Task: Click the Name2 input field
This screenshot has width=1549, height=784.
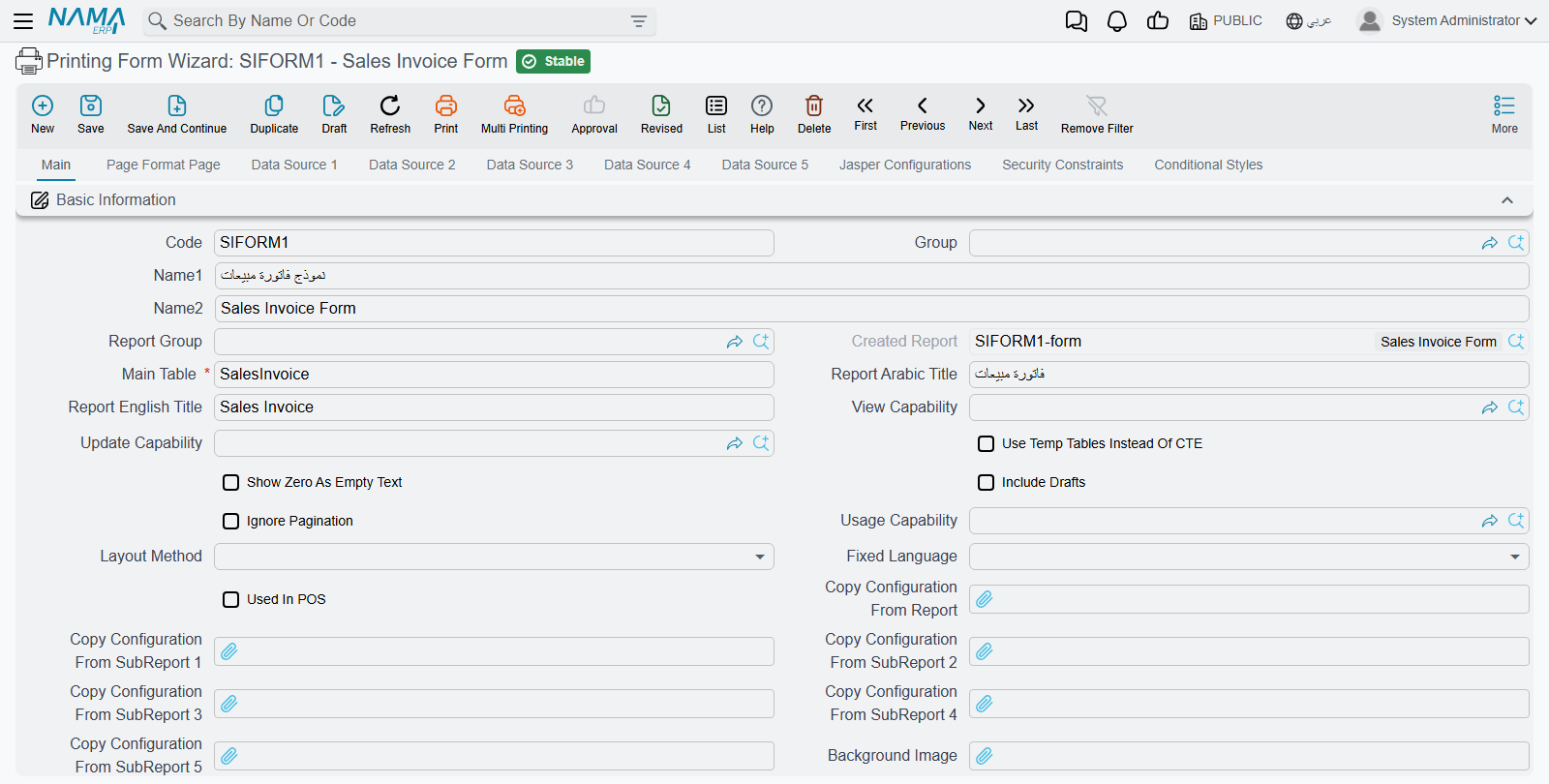Action: pyautogui.click(x=871, y=309)
